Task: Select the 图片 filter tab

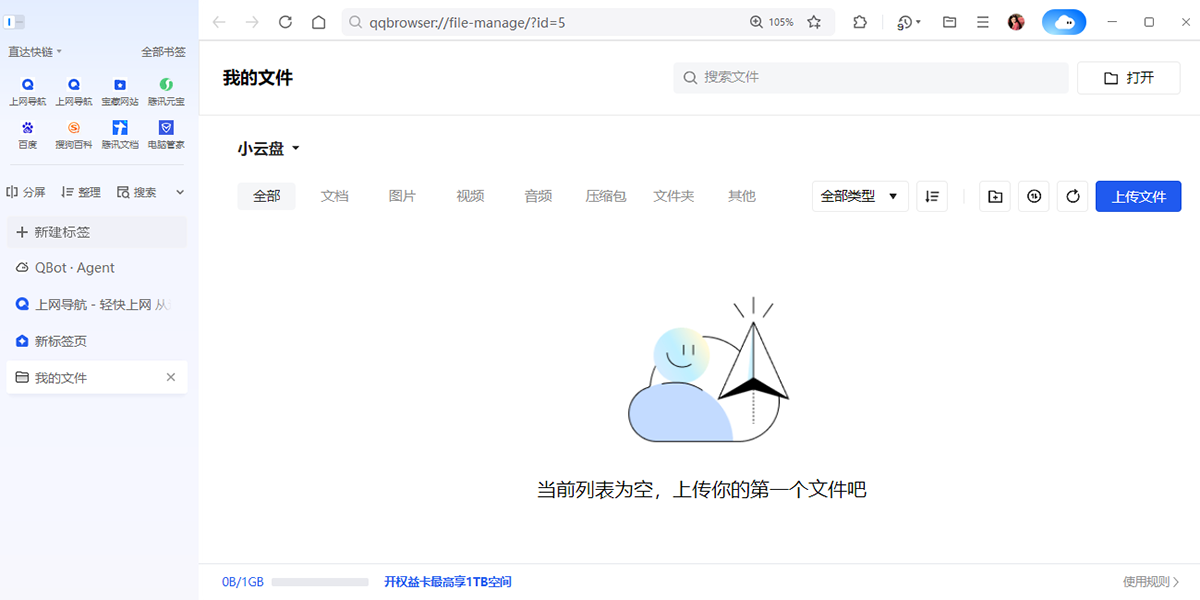Action: pos(402,196)
